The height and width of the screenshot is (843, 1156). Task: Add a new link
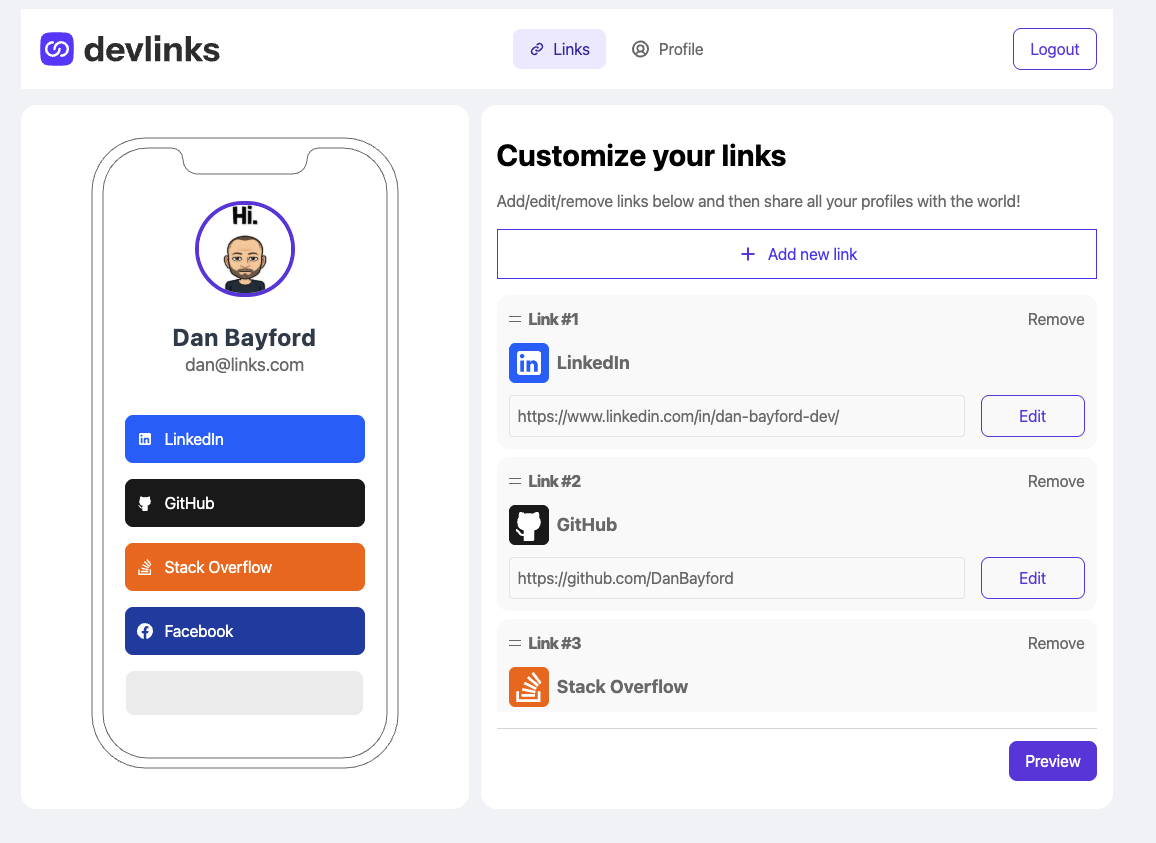coord(796,254)
